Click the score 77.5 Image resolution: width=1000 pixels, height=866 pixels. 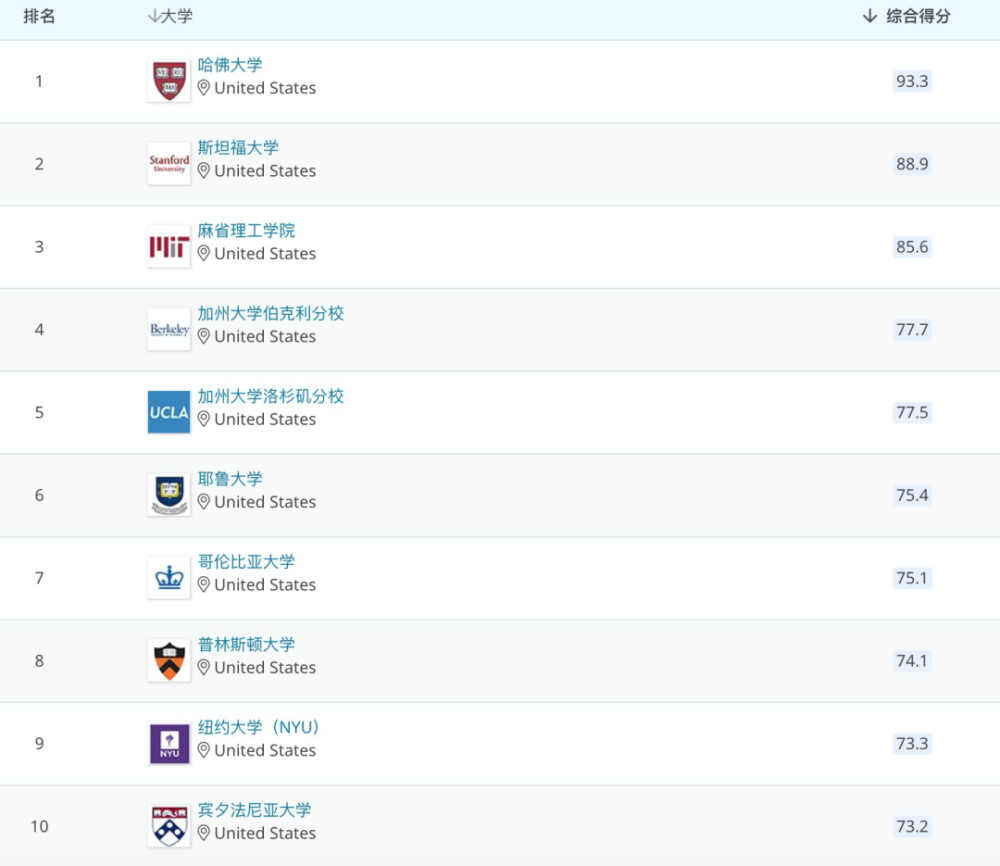click(912, 413)
